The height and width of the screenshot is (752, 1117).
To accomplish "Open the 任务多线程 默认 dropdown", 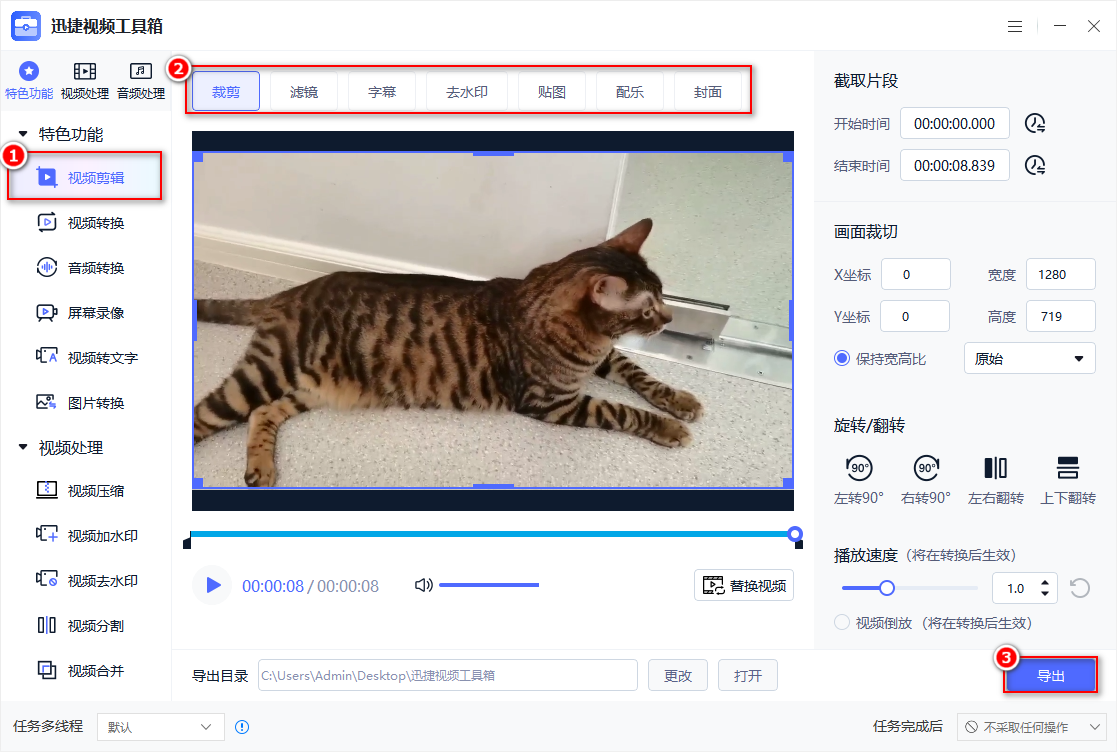I will click(x=160, y=726).
